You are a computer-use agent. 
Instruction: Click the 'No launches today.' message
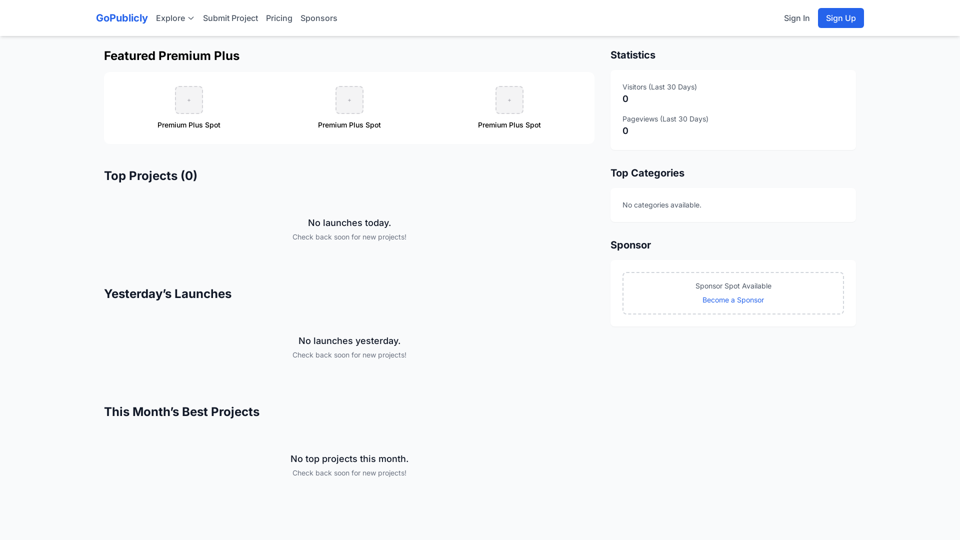[349, 223]
